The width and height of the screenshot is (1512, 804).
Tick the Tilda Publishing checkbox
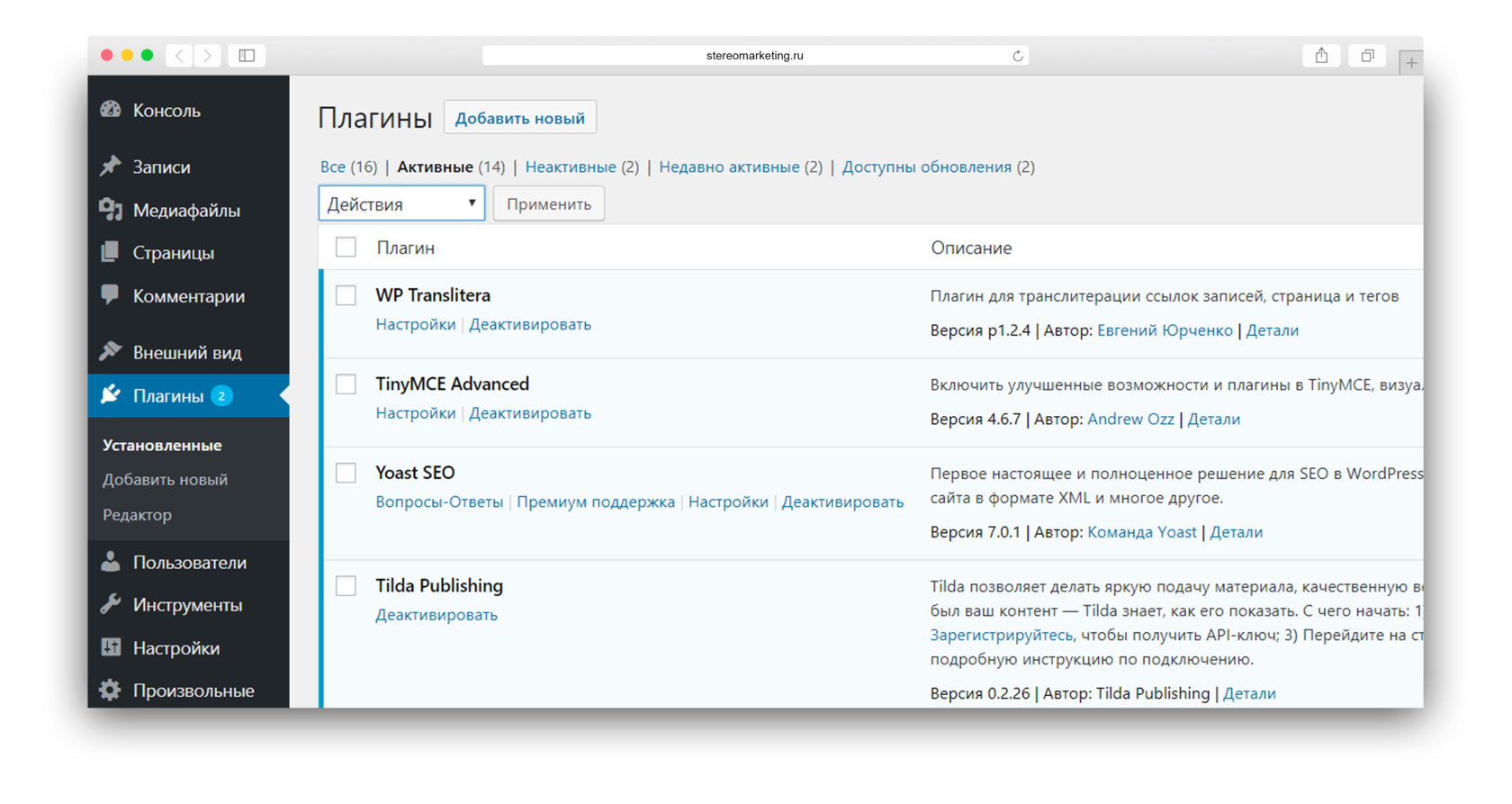346,585
